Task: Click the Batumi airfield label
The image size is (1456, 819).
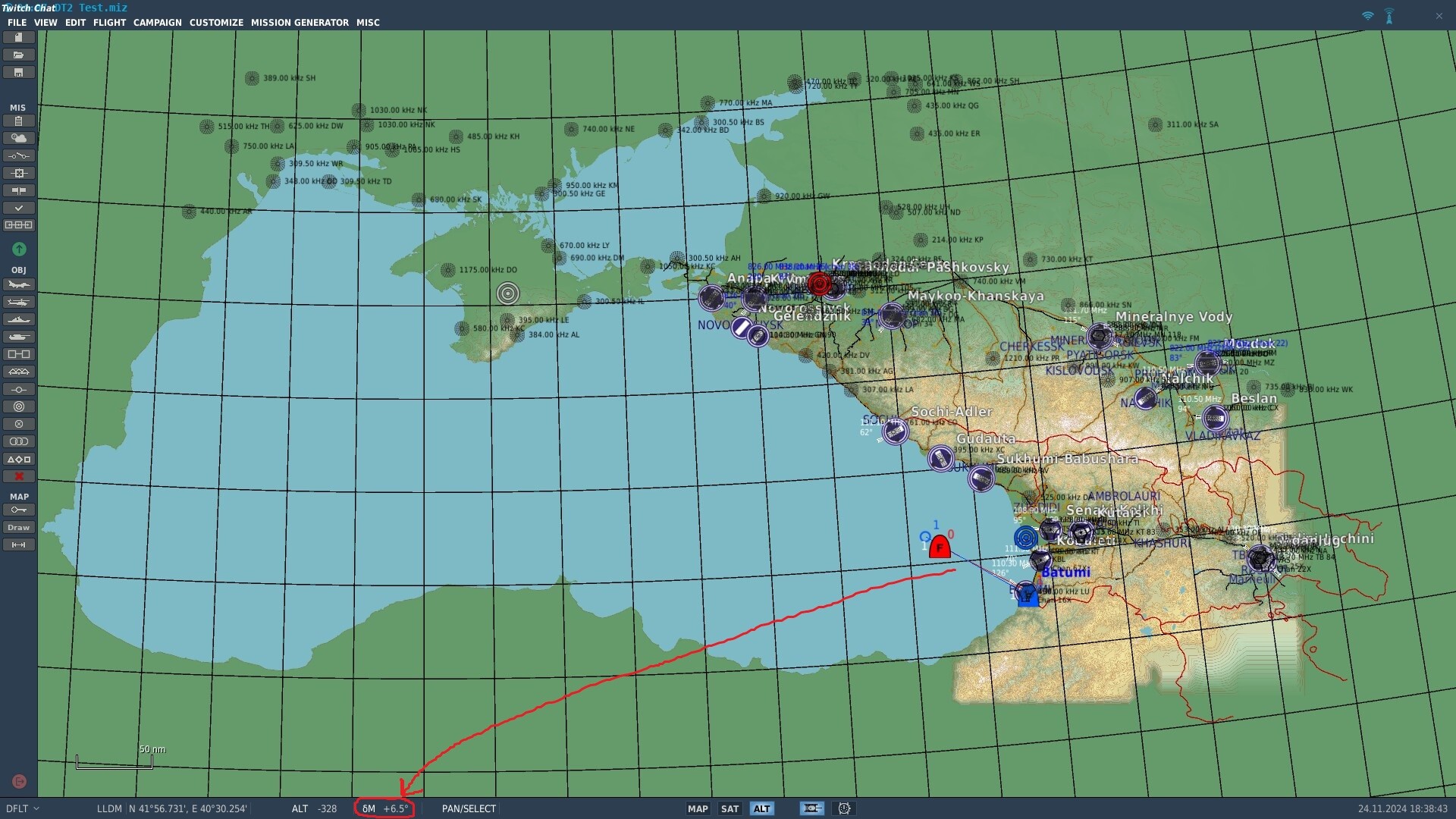Action: pos(1065,572)
